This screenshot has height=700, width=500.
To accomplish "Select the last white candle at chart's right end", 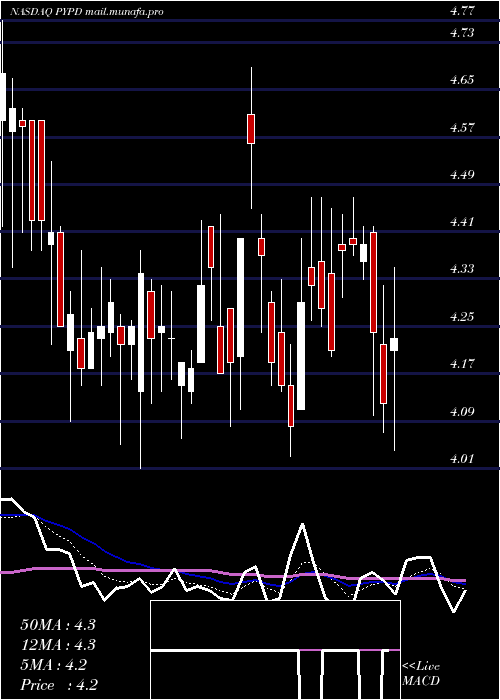I will pyautogui.click(x=394, y=345).
